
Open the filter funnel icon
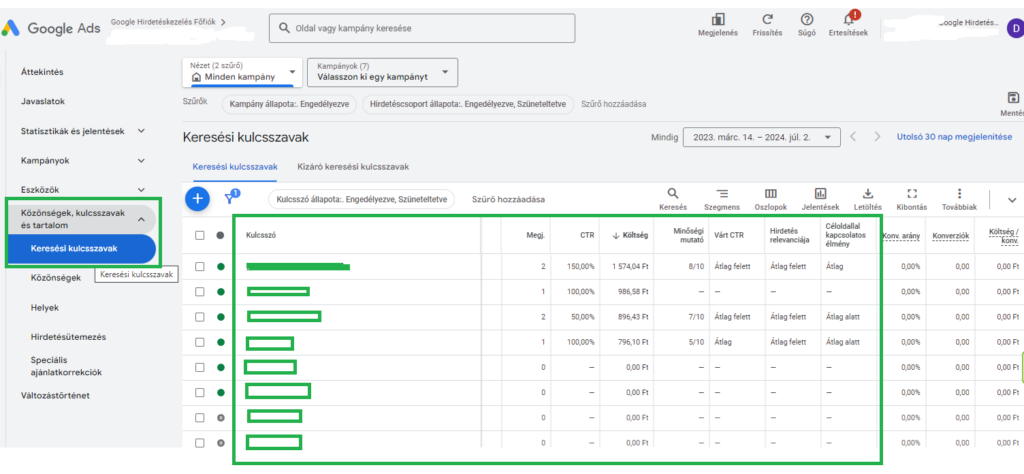point(230,198)
